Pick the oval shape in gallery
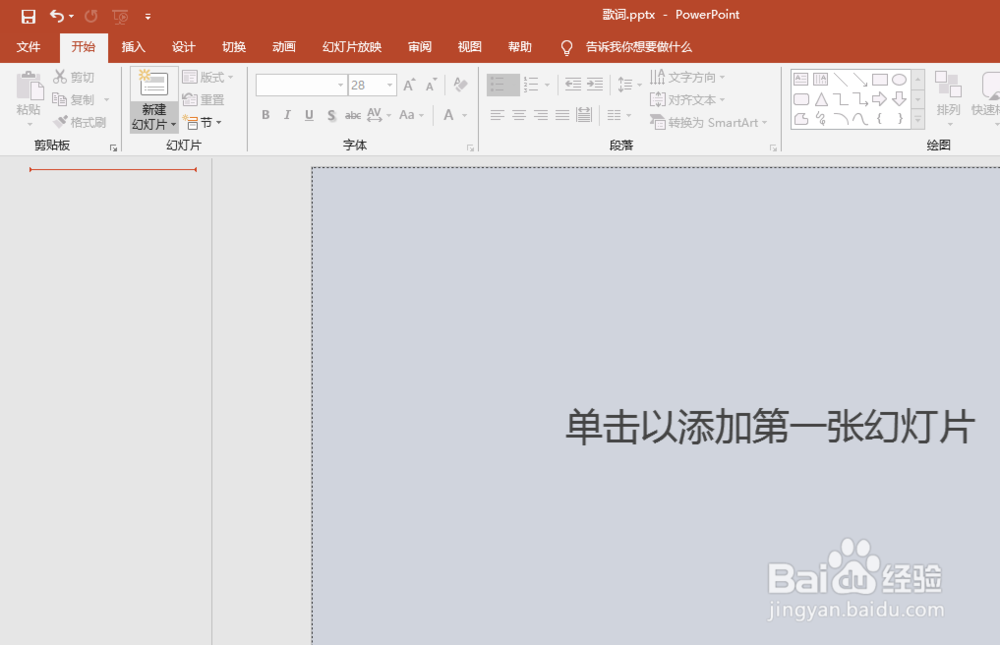 899,80
